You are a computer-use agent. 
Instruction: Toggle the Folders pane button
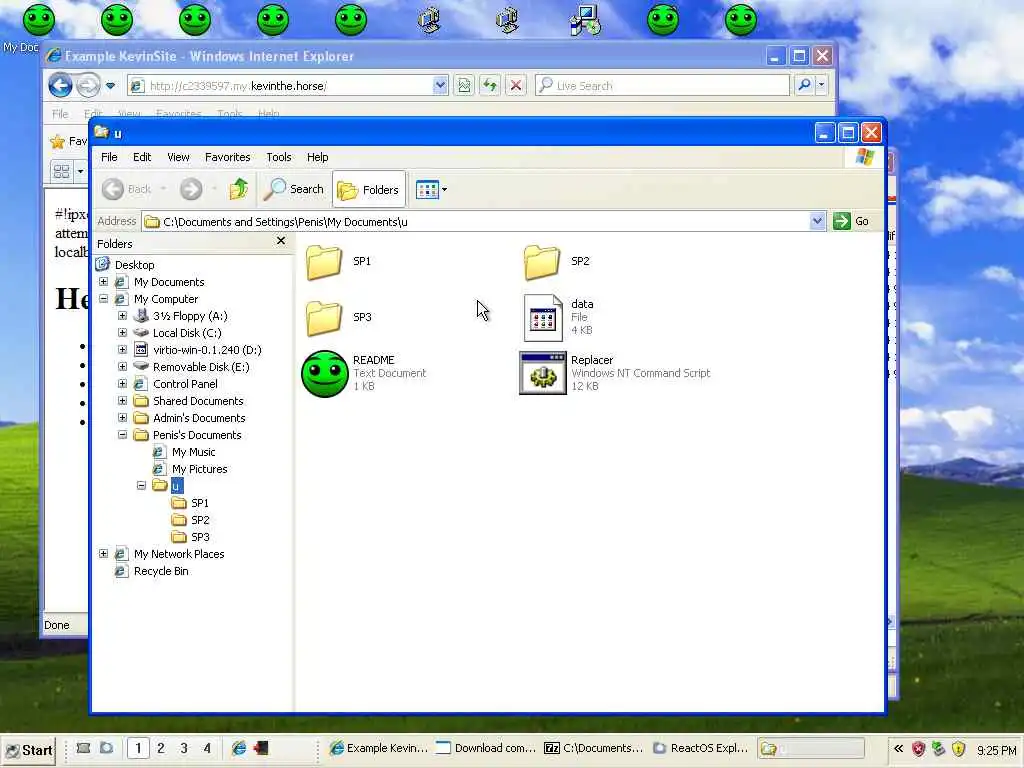pyautogui.click(x=368, y=189)
